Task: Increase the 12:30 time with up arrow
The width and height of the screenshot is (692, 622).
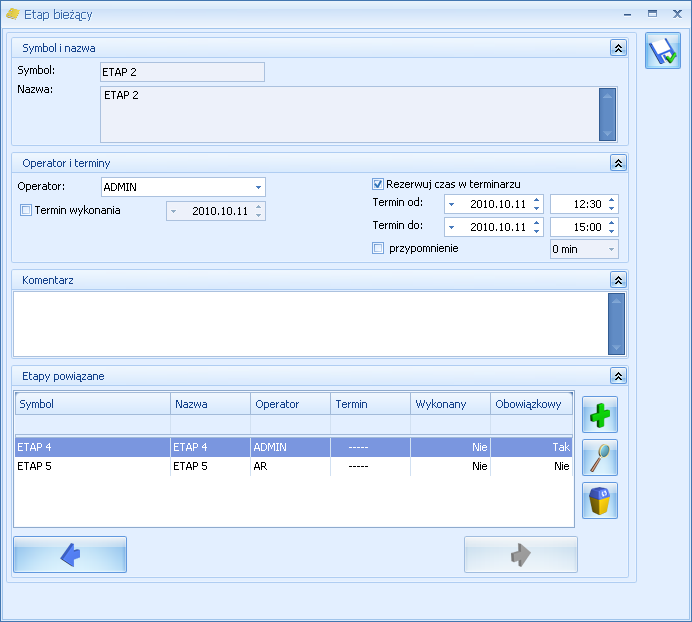Action: tap(611, 200)
